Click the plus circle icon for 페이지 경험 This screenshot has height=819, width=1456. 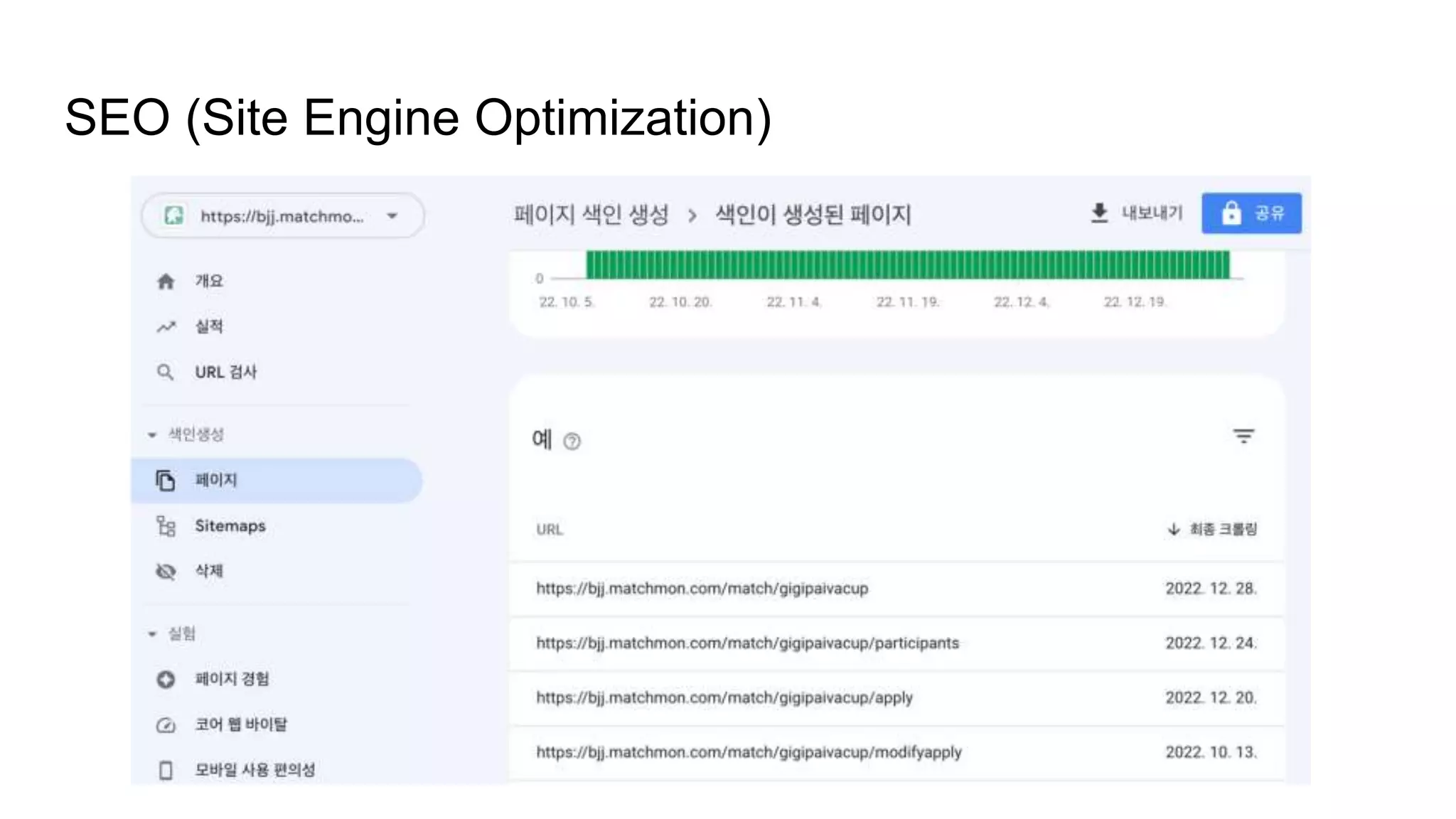(166, 680)
